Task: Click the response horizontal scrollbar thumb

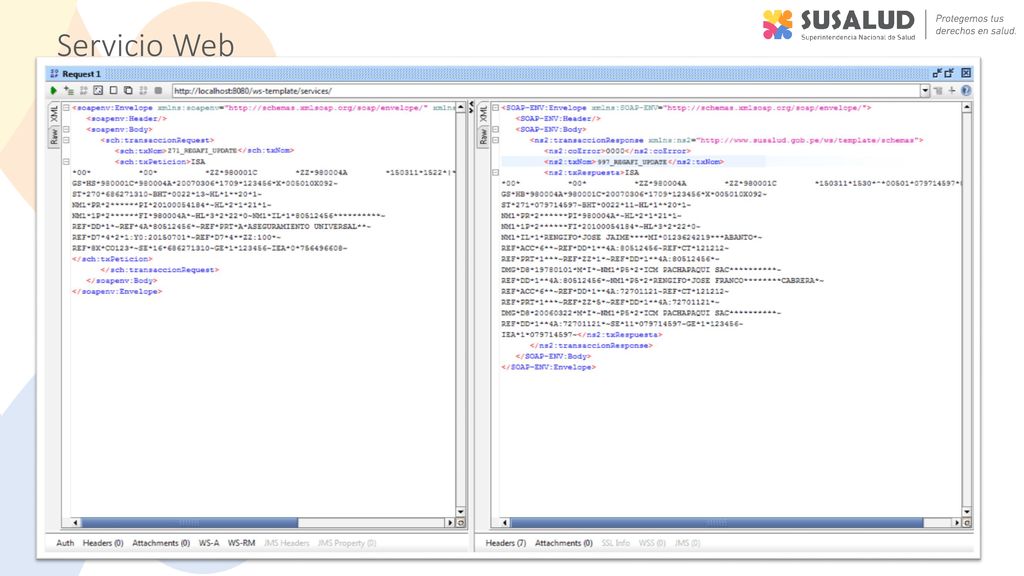Action: click(716, 523)
